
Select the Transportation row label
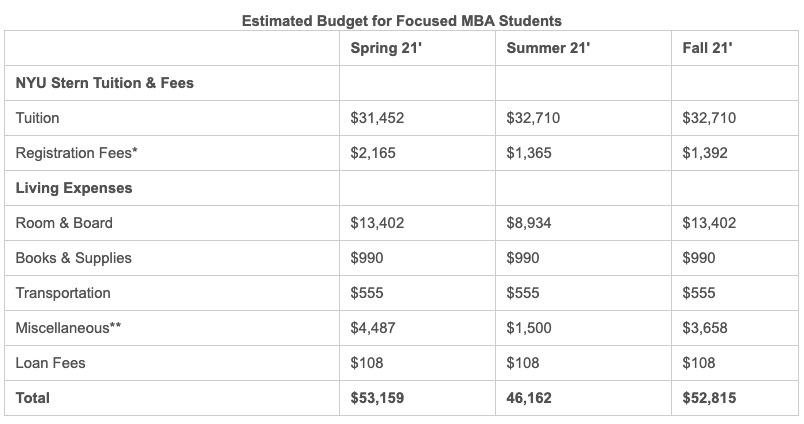[63, 293]
